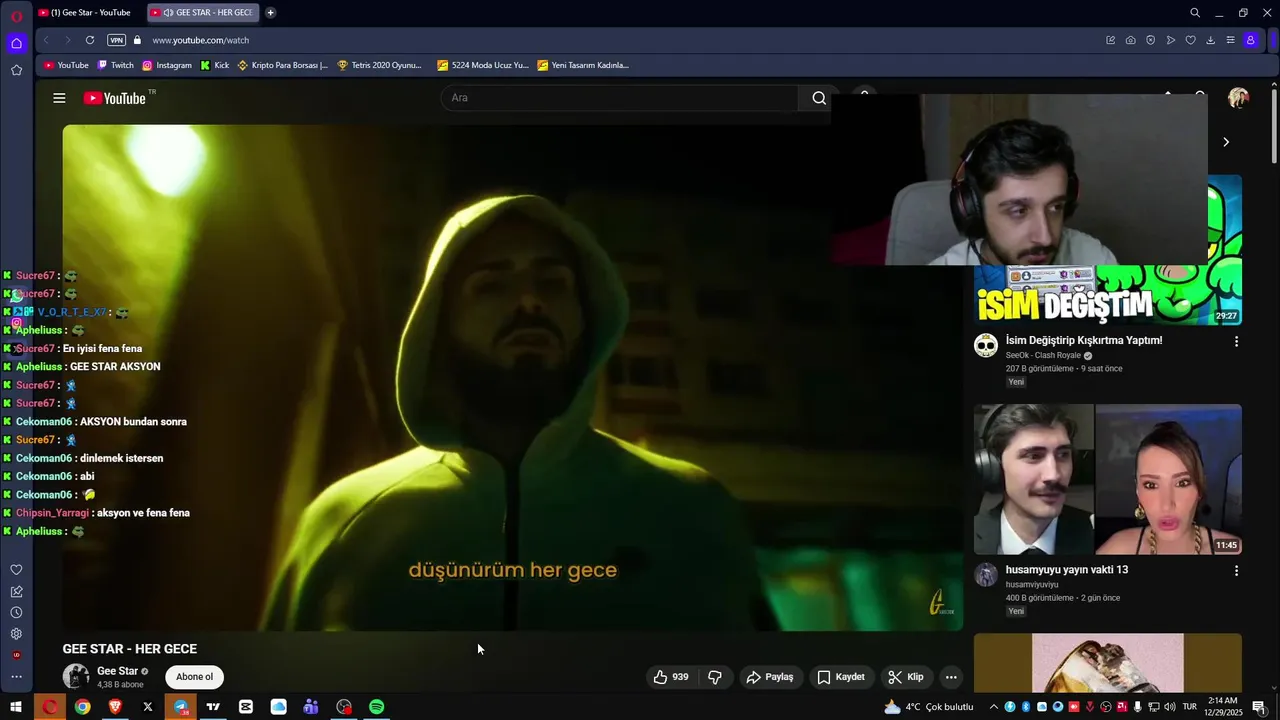
Task: Open a new browser tab
Action: click(270, 12)
